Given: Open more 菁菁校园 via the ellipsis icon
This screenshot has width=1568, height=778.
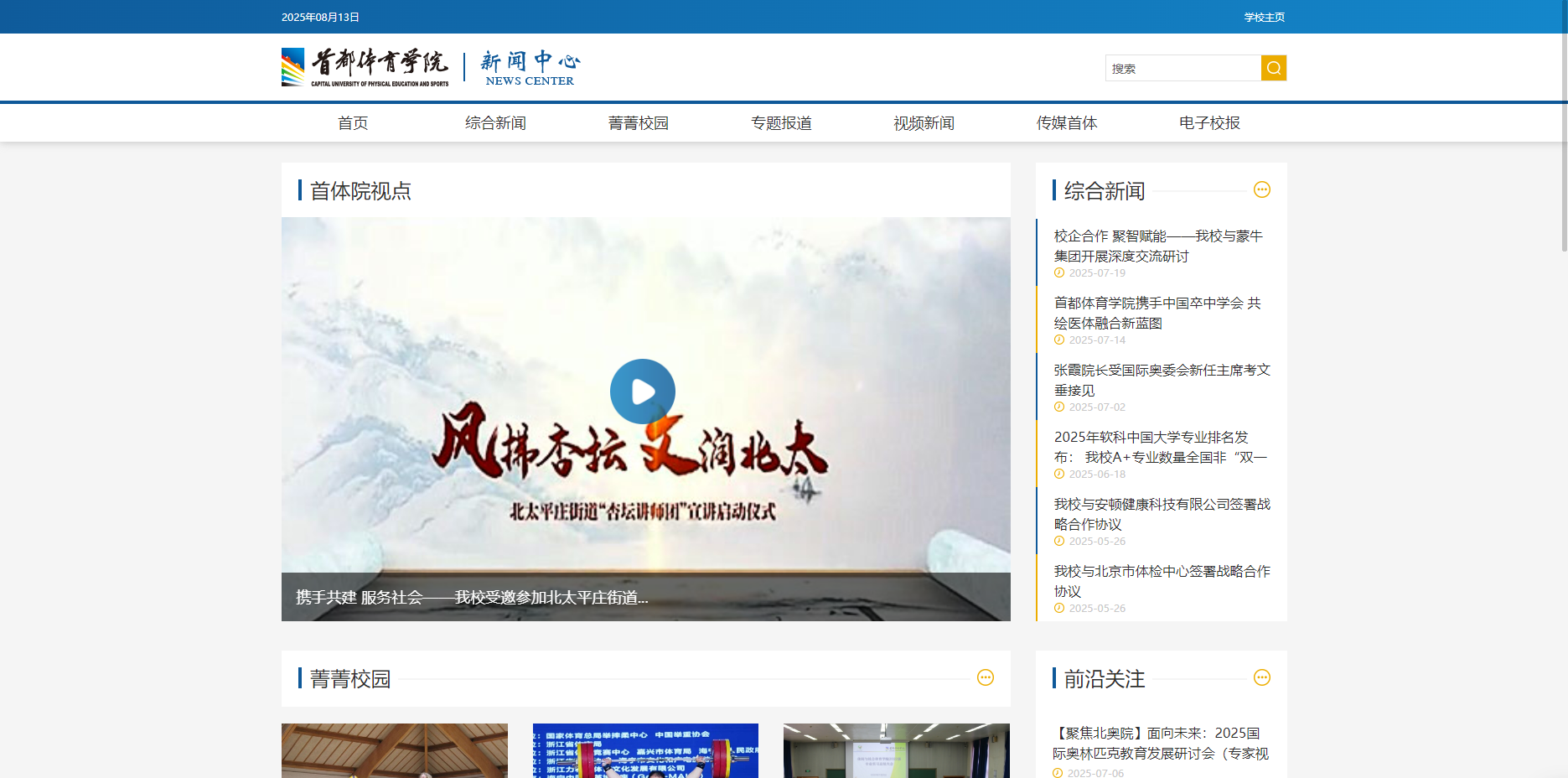Looking at the screenshot, I should 985,677.
